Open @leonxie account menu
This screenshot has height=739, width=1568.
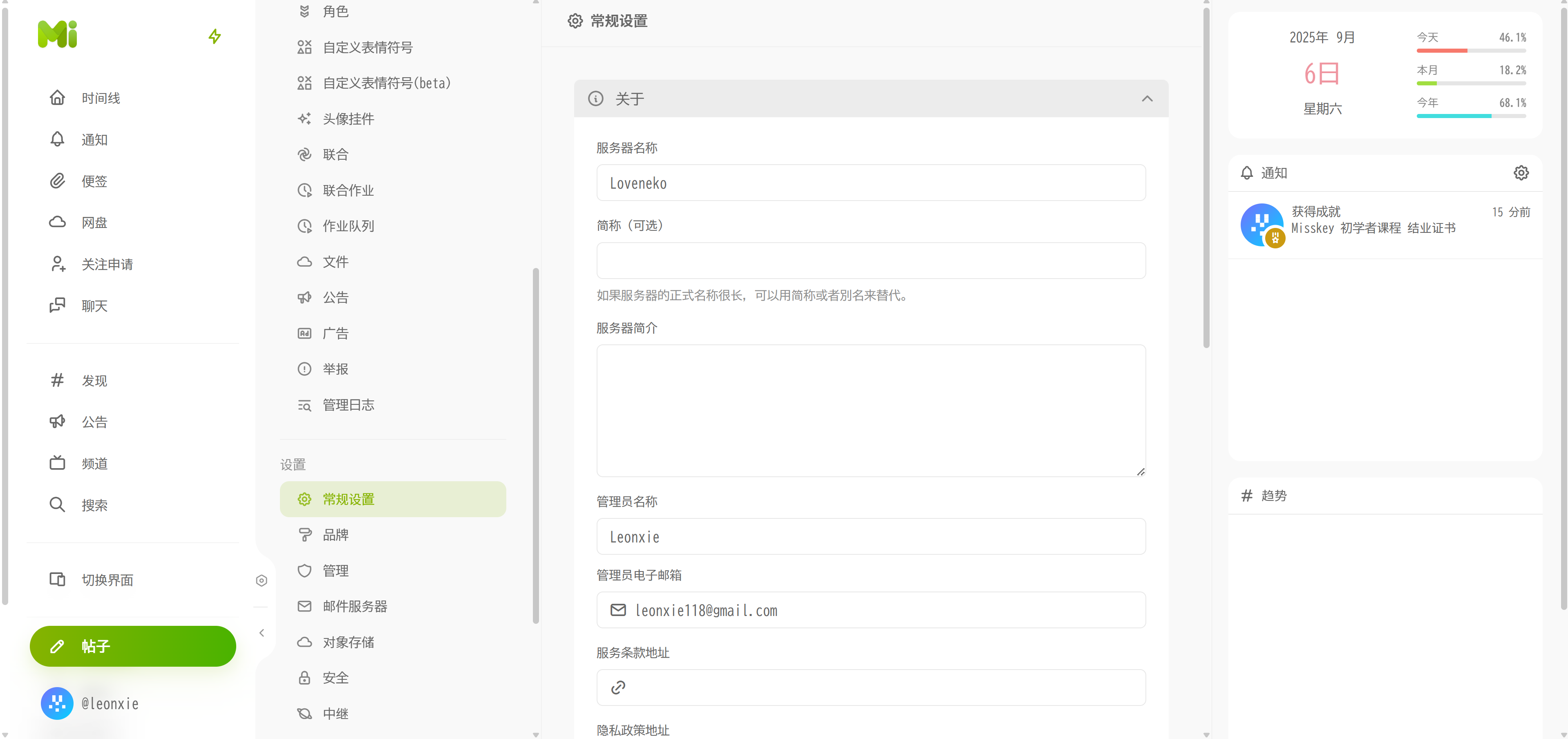tap(91, 704)
